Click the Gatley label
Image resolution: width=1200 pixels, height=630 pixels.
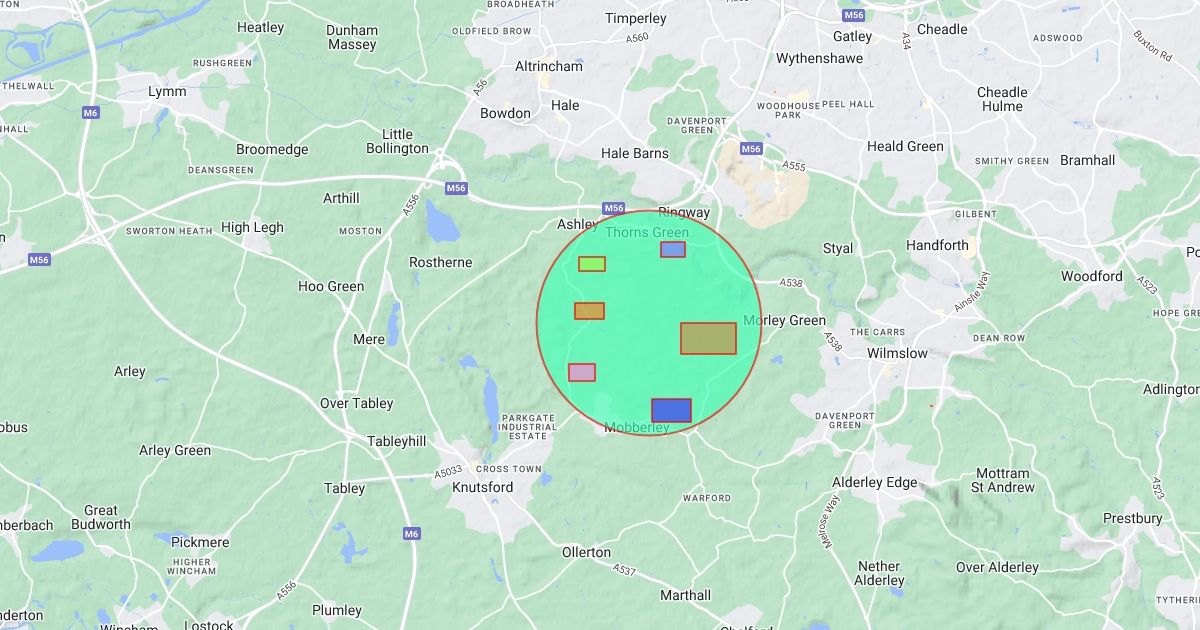[x=853, y=36]
